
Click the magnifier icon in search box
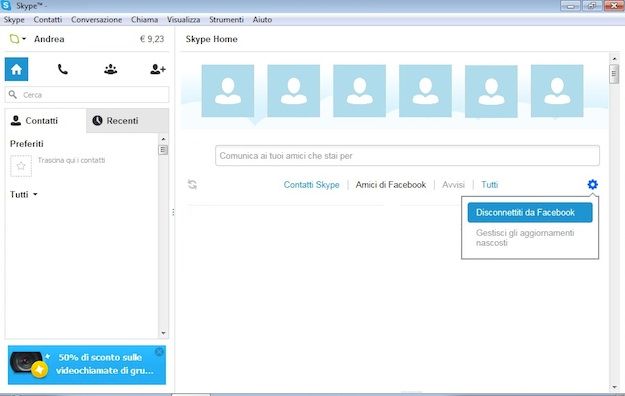13,95
